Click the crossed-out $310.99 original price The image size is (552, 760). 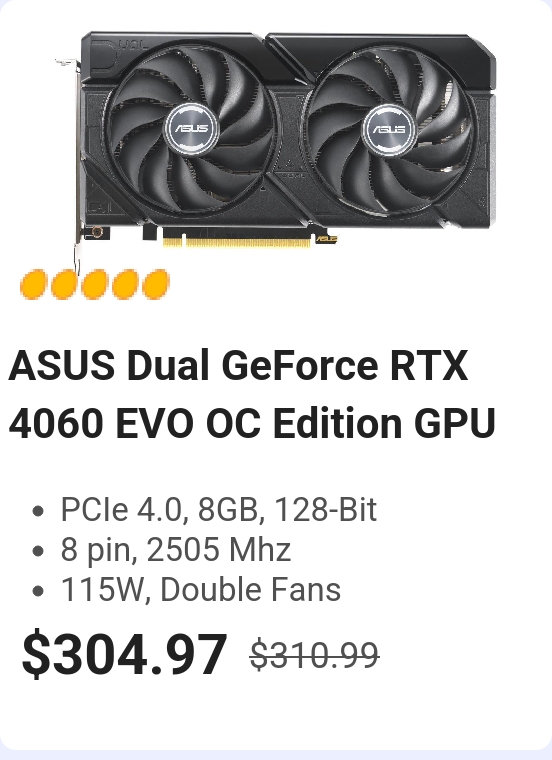315,655
